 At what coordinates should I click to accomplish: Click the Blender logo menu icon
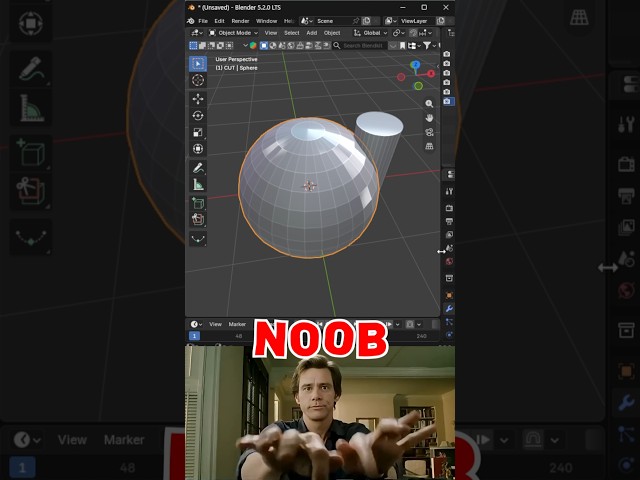[191, 21]
